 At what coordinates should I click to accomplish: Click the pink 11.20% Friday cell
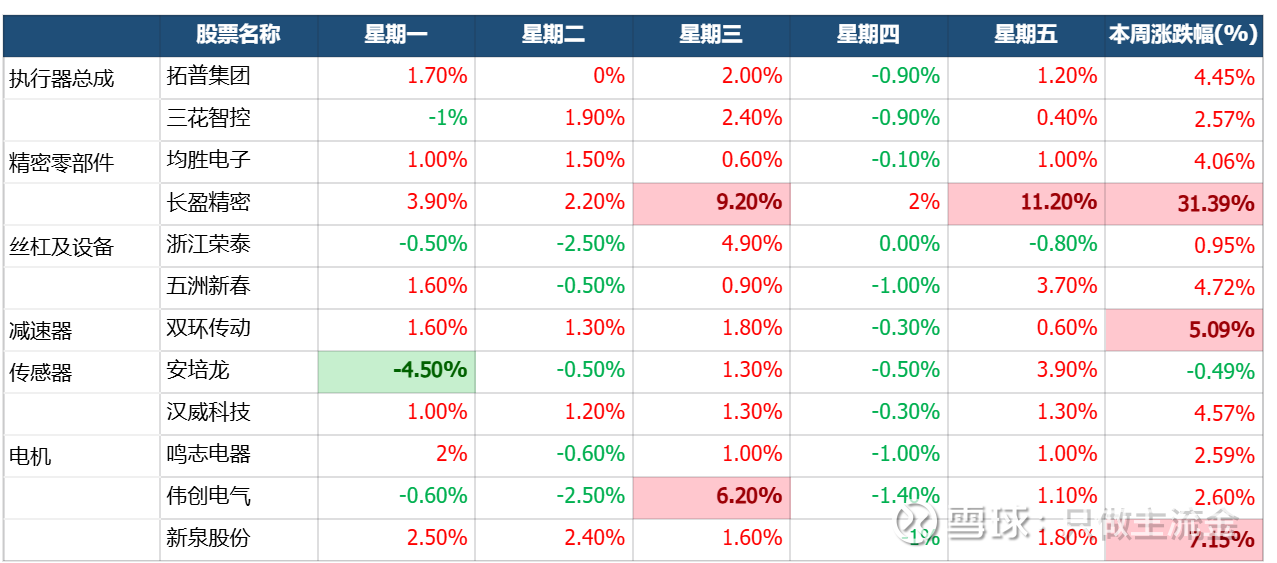click(x=1026, y=202)
